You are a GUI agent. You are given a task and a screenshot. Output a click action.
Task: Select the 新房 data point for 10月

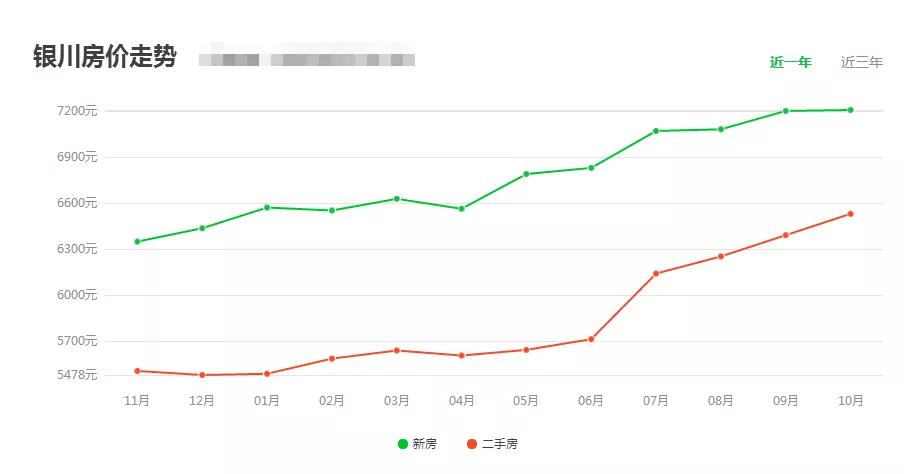tap(850, 110)
